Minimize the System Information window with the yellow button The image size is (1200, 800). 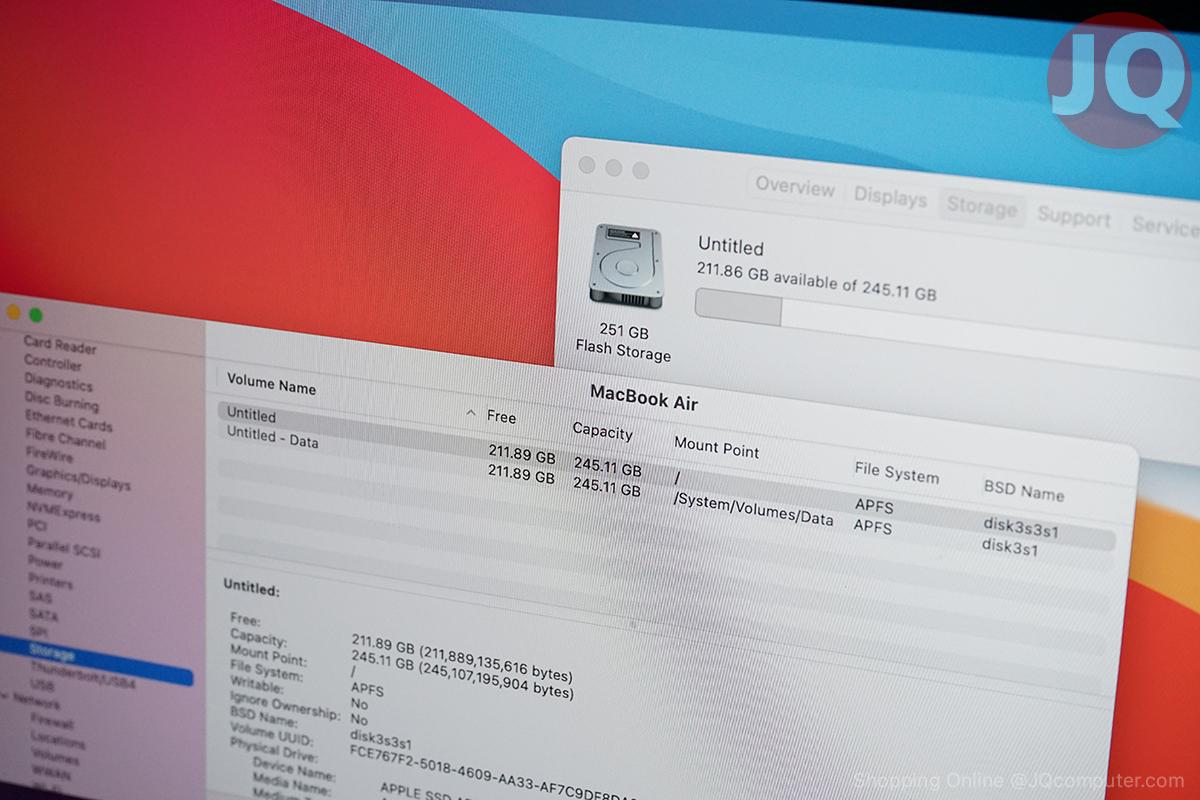click(13, 312)
